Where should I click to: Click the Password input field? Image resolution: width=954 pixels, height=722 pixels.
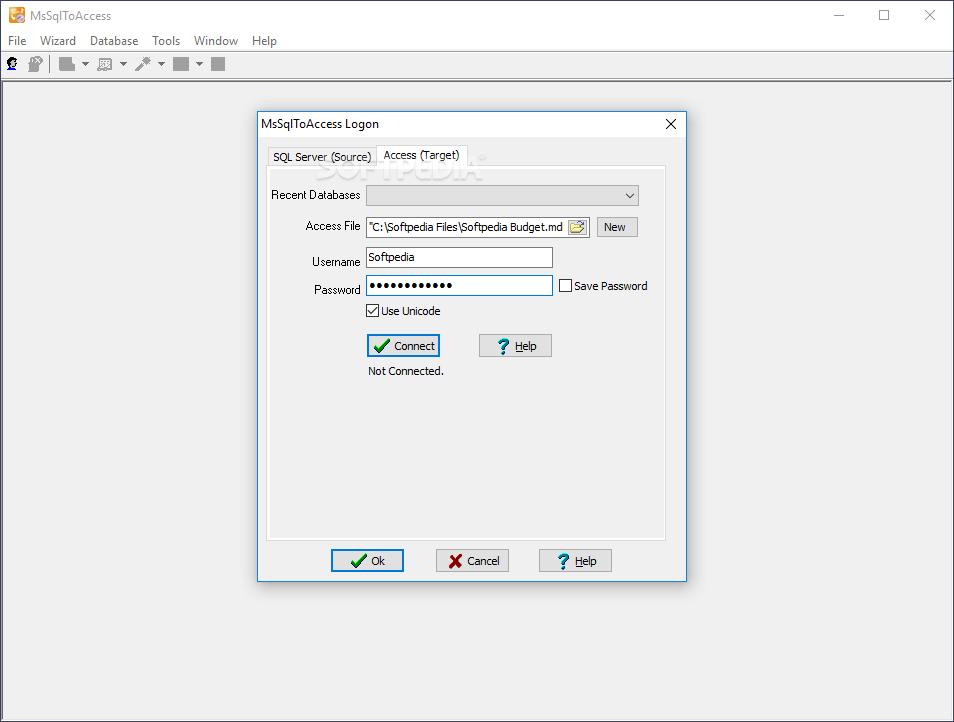pos(459,286)
